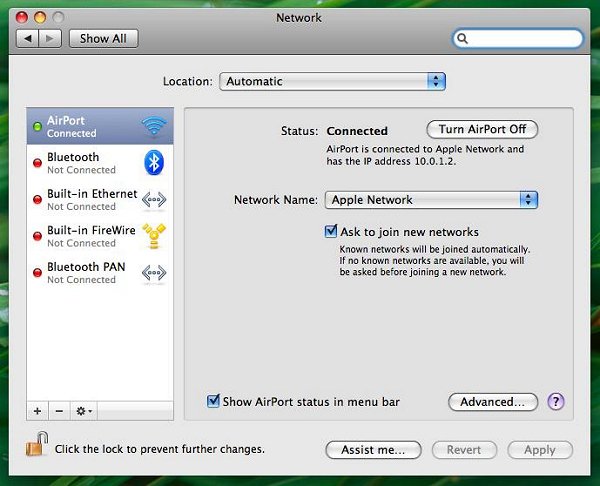Click the Assist me… button
Screen dimensions: 600x486
[373, 450]
